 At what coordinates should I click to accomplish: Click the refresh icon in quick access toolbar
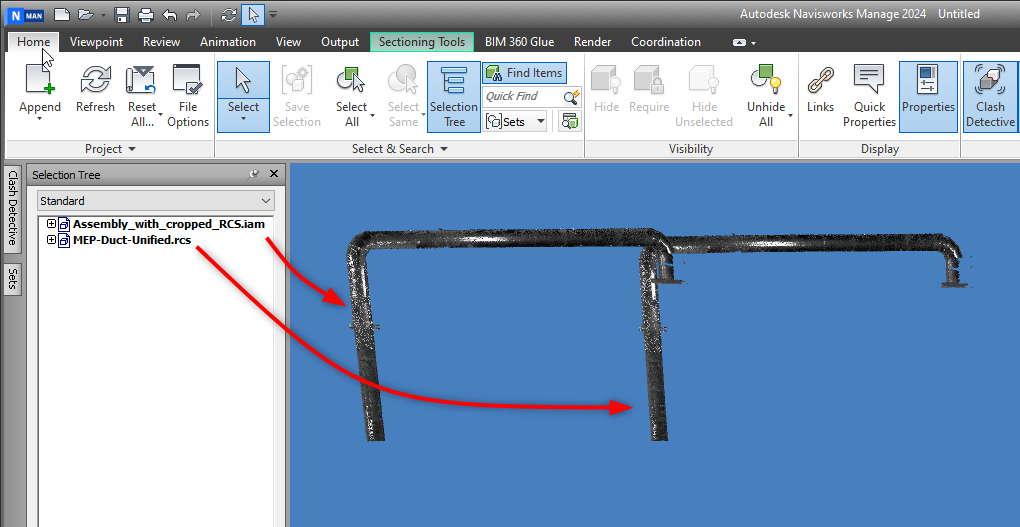228,14
